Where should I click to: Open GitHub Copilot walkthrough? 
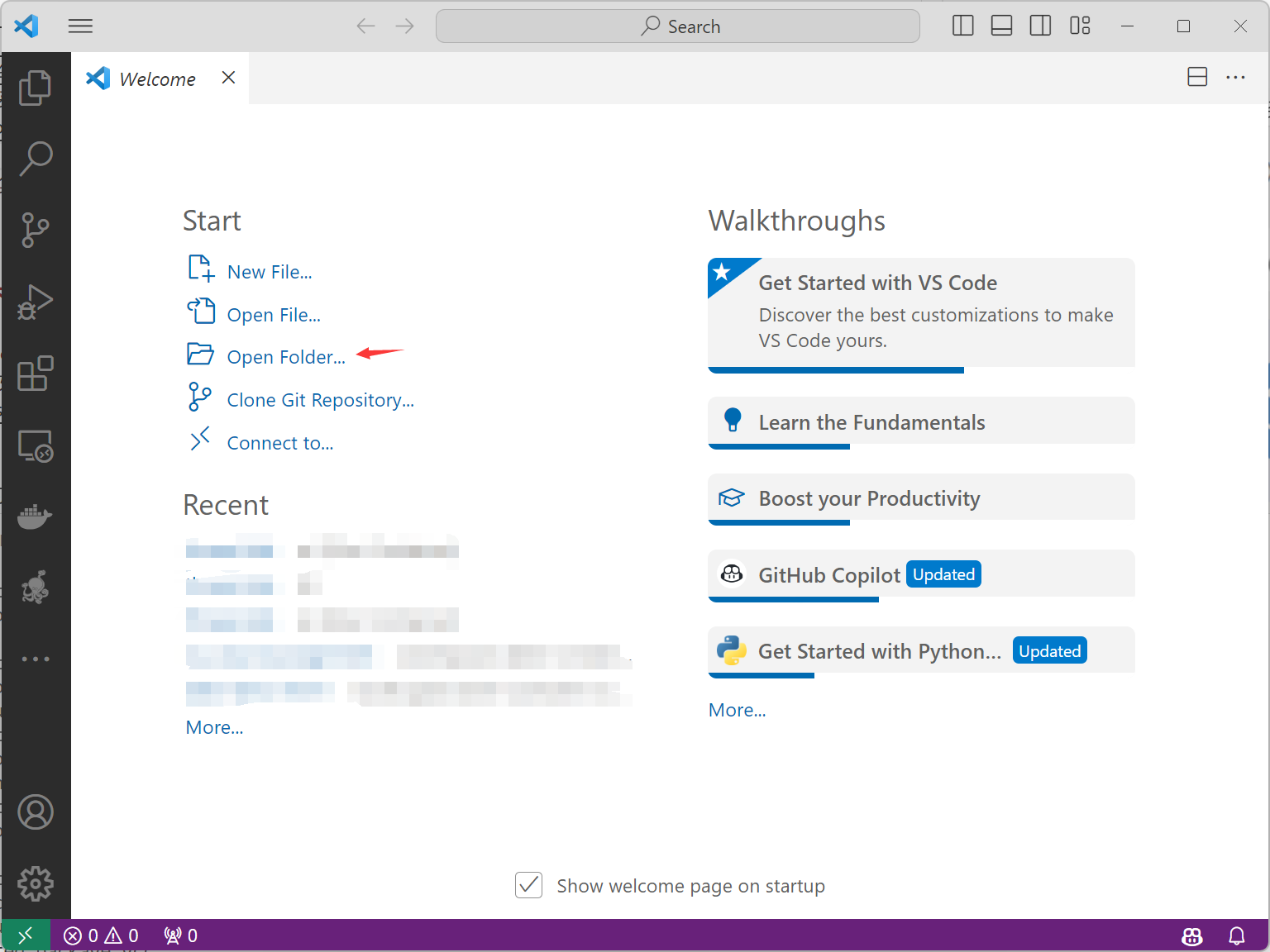pyautogui.click(x=921, y=574)
